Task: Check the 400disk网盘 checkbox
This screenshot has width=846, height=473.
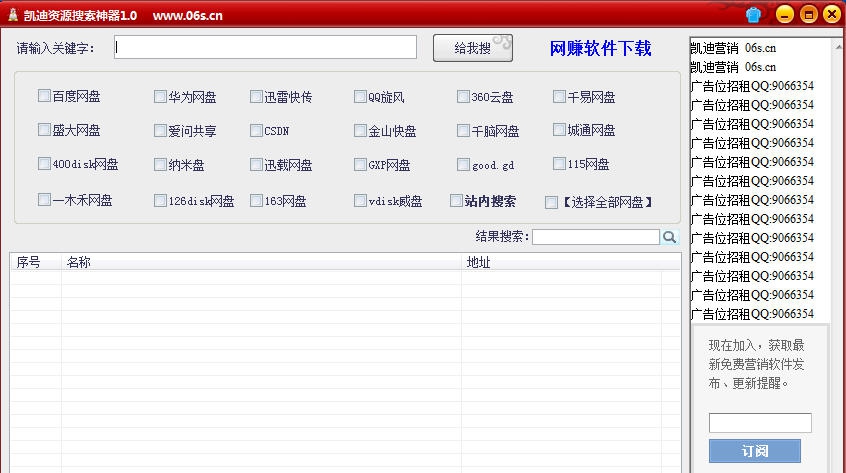Action: (x=44, y=163)
